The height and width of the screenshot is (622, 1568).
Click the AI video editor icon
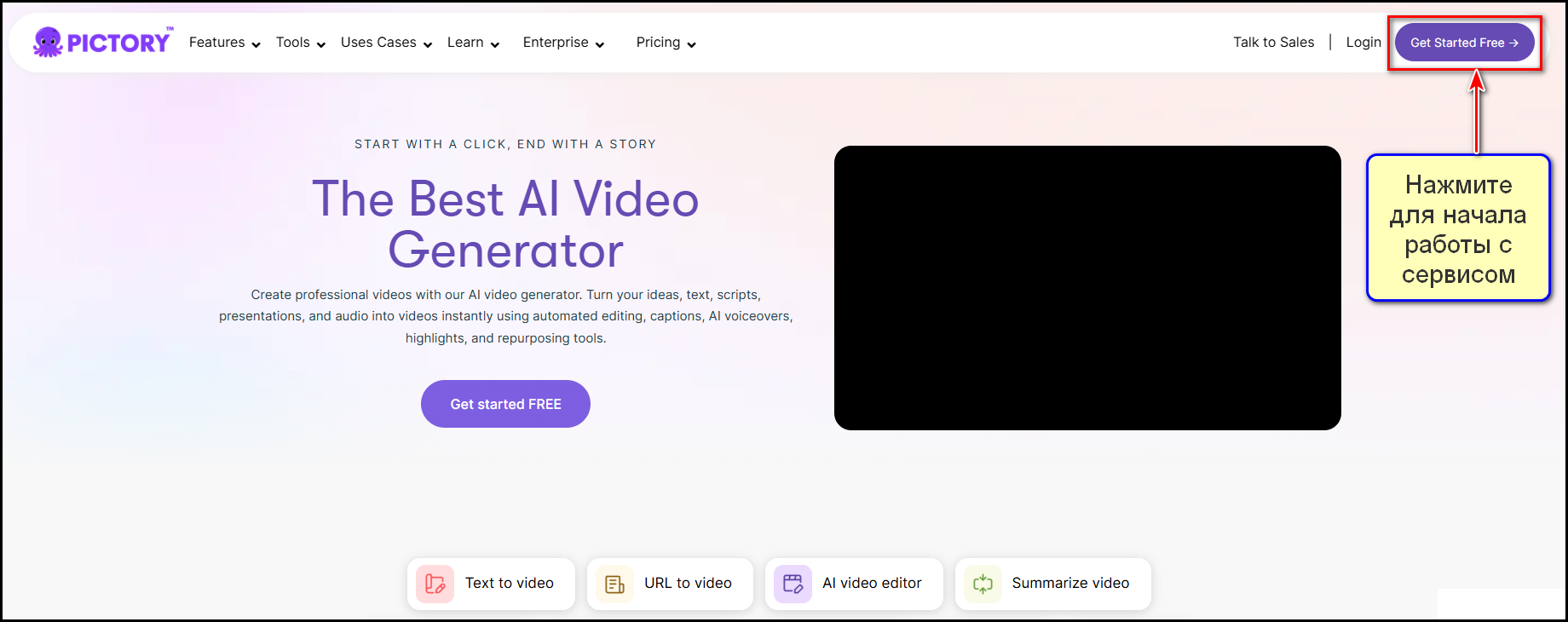coord(793,584)
